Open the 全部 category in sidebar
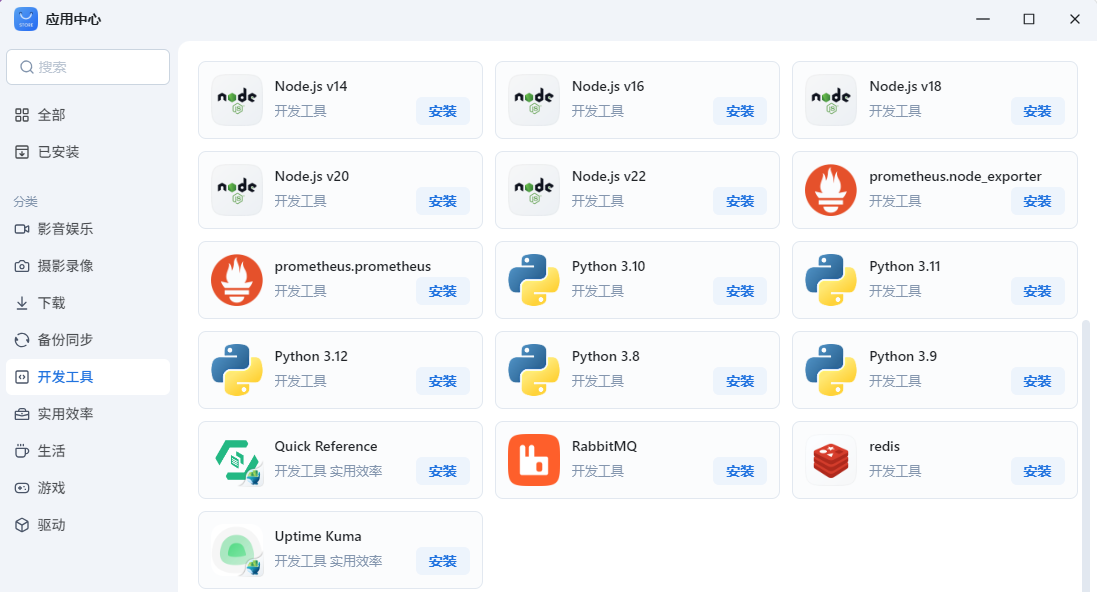Image resolution: width=1097 pixels, height=592 pixels. 52,115
